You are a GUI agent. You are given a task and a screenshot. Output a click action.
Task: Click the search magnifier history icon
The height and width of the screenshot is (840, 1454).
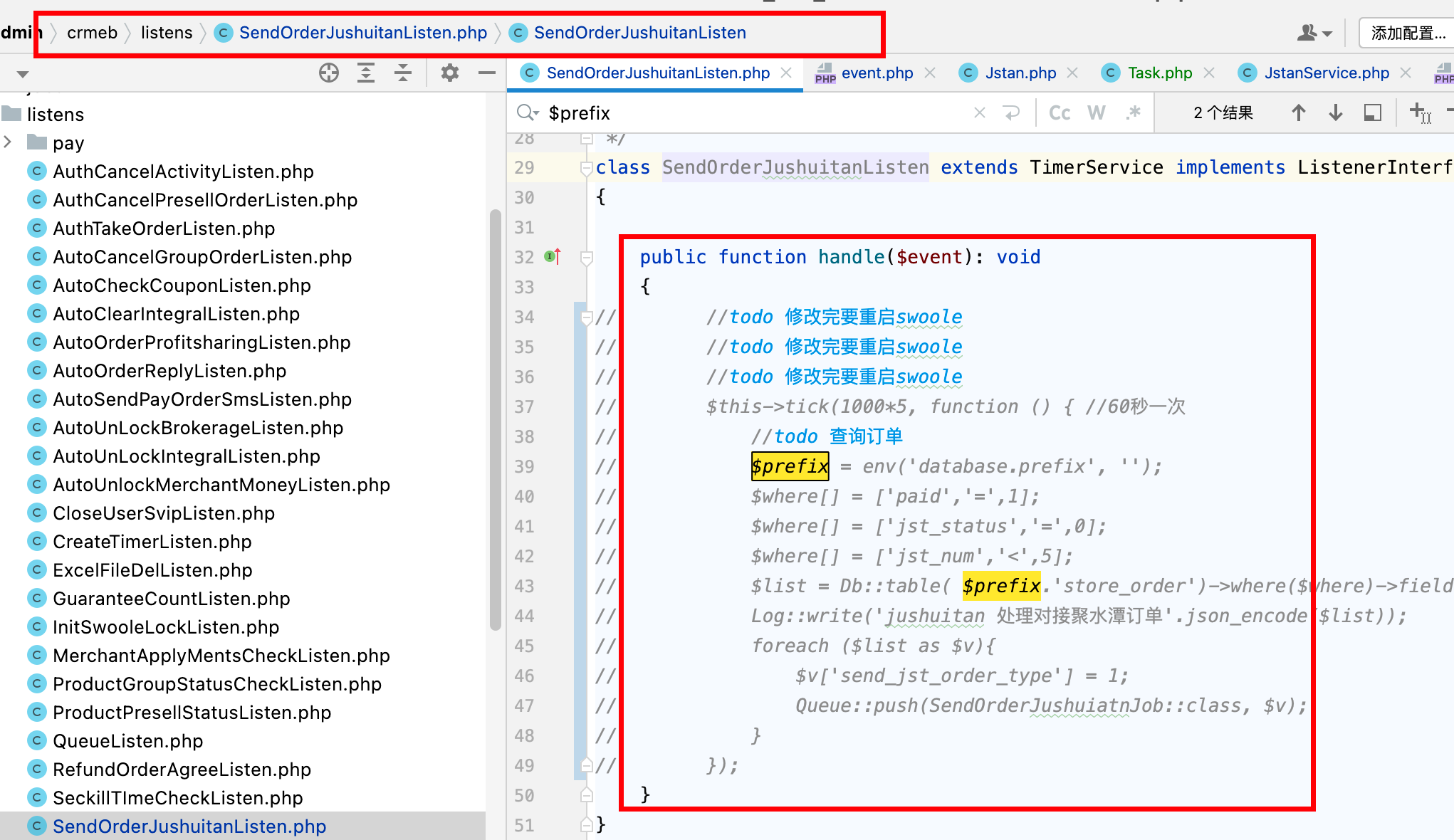pos(528,112)
